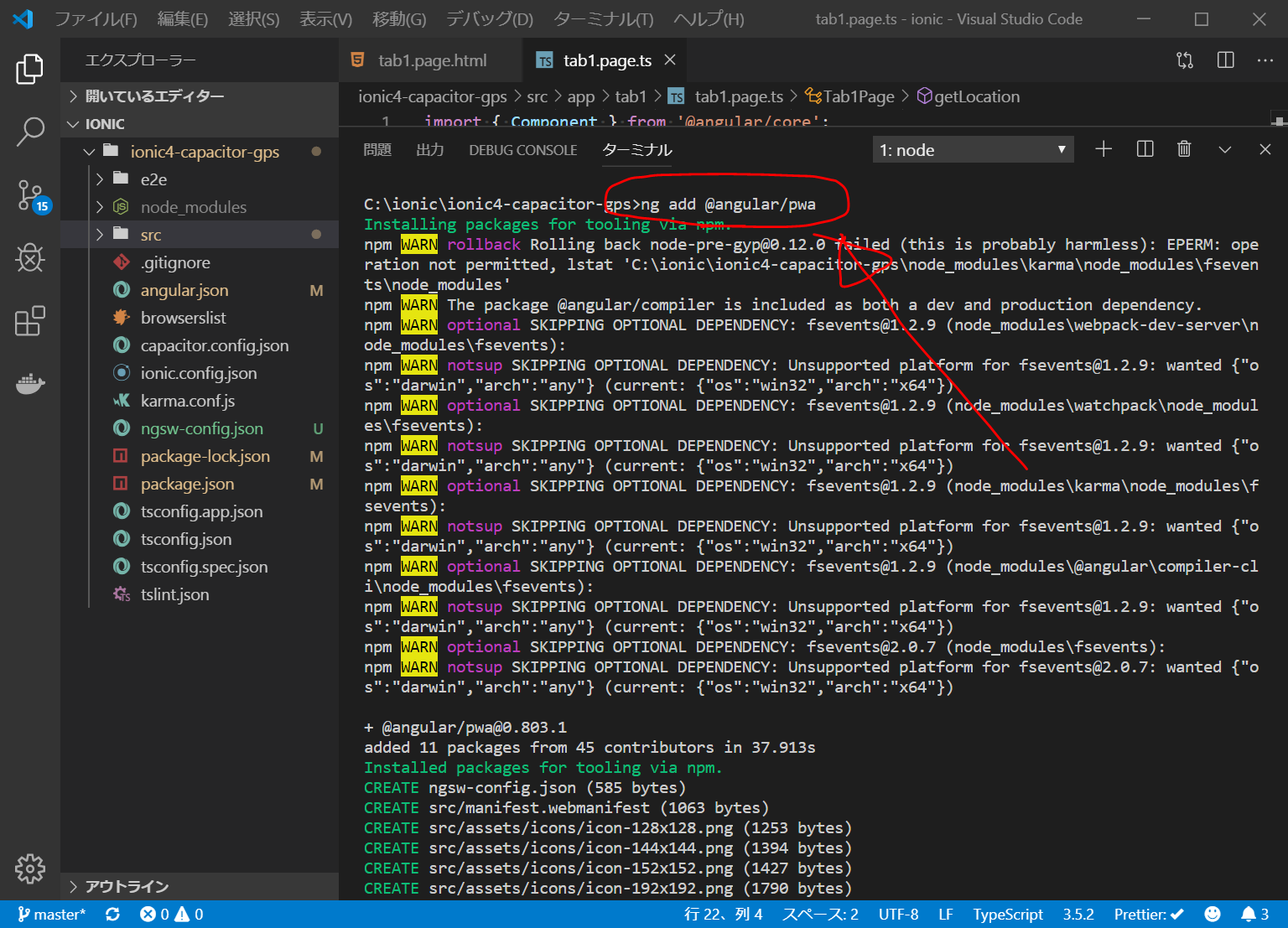The width and height of the screenshot is (1288, 928).
Task: Open the Debug view bug icon
Action: pos(30,257)
